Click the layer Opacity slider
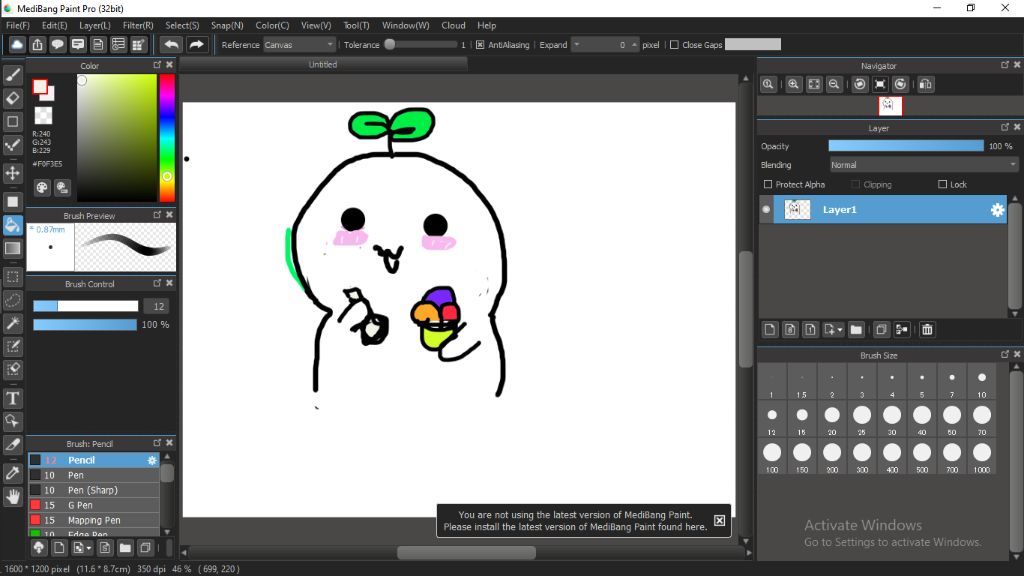Viewport: 1024px width, 576px height. [906, 146]
